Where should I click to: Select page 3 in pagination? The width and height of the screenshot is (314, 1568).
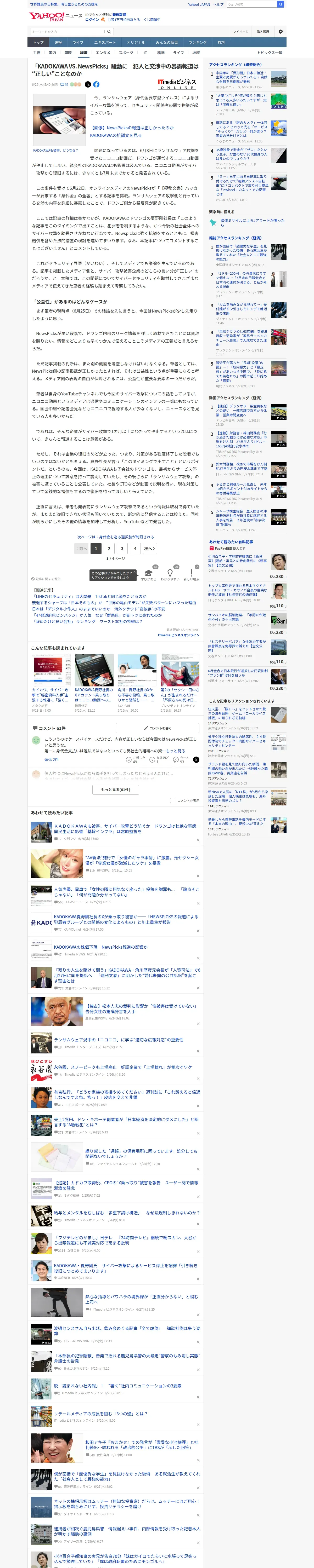(x=122, y=549)
